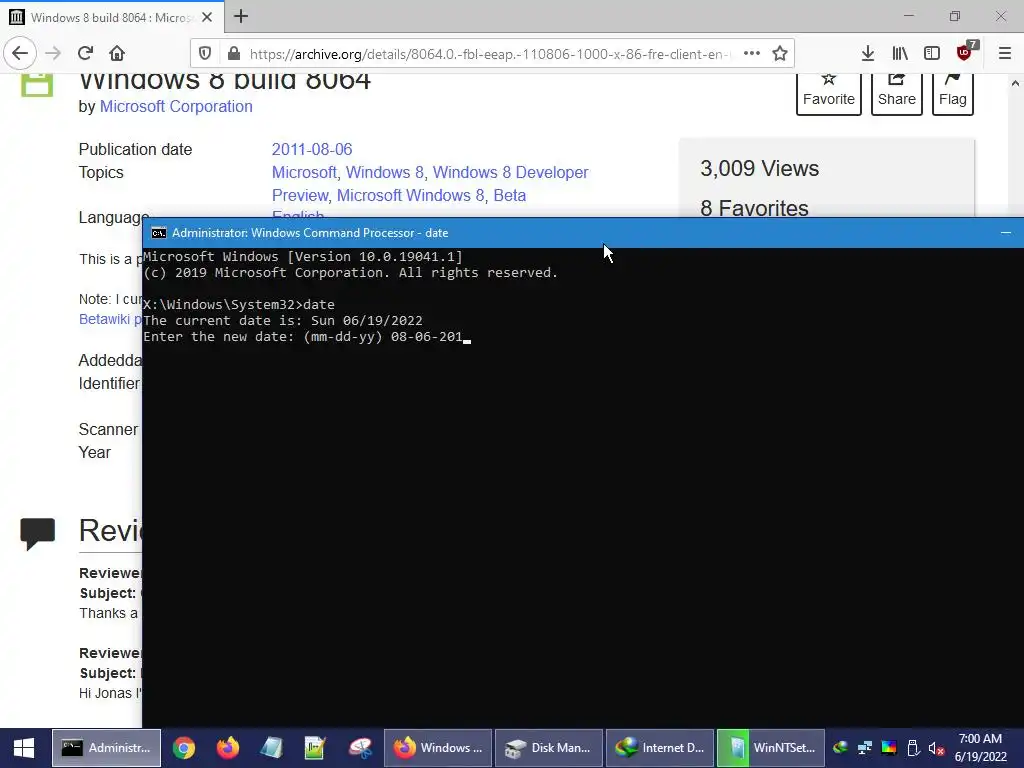
Task: Switch to WinNTSetup taskbar button
Action: coord(771,748)
